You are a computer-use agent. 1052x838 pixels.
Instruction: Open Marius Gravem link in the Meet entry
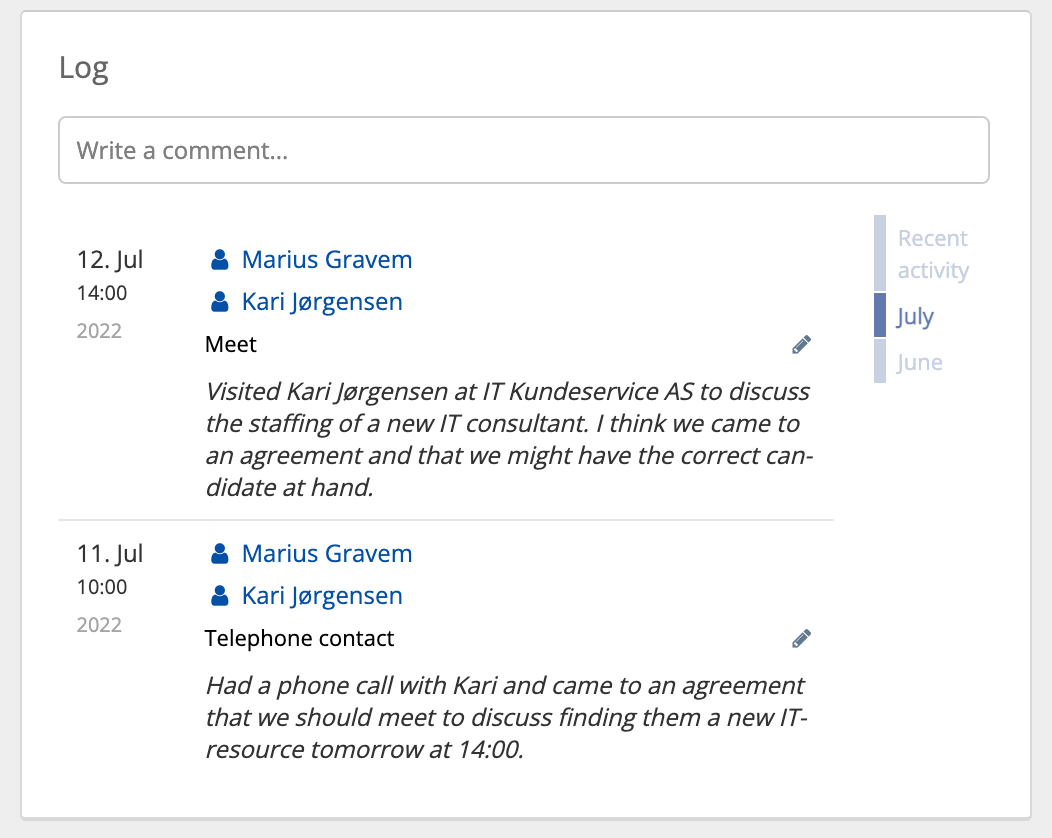pyautogui.click(x=326, y=261)
